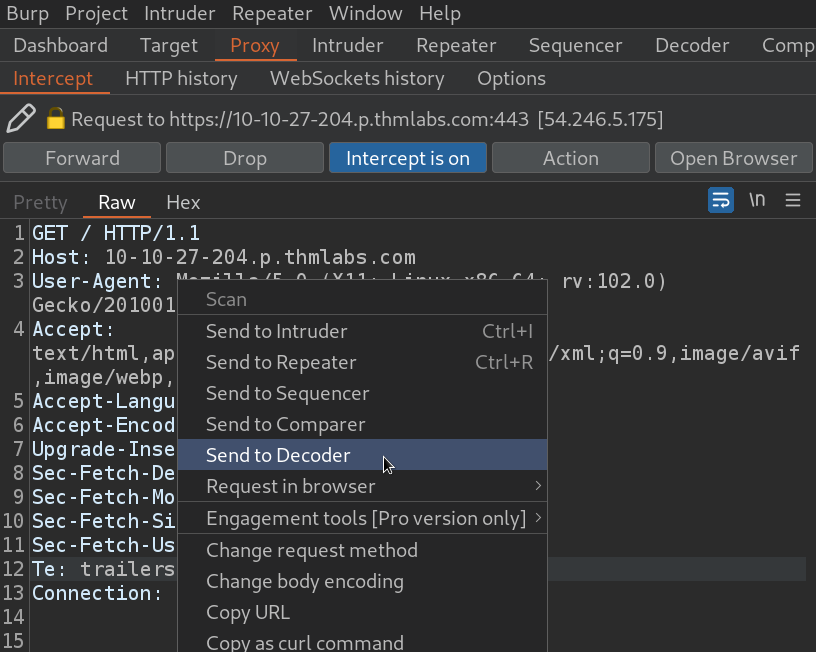Expand the Engagement tools submenu

click(363, 519)
